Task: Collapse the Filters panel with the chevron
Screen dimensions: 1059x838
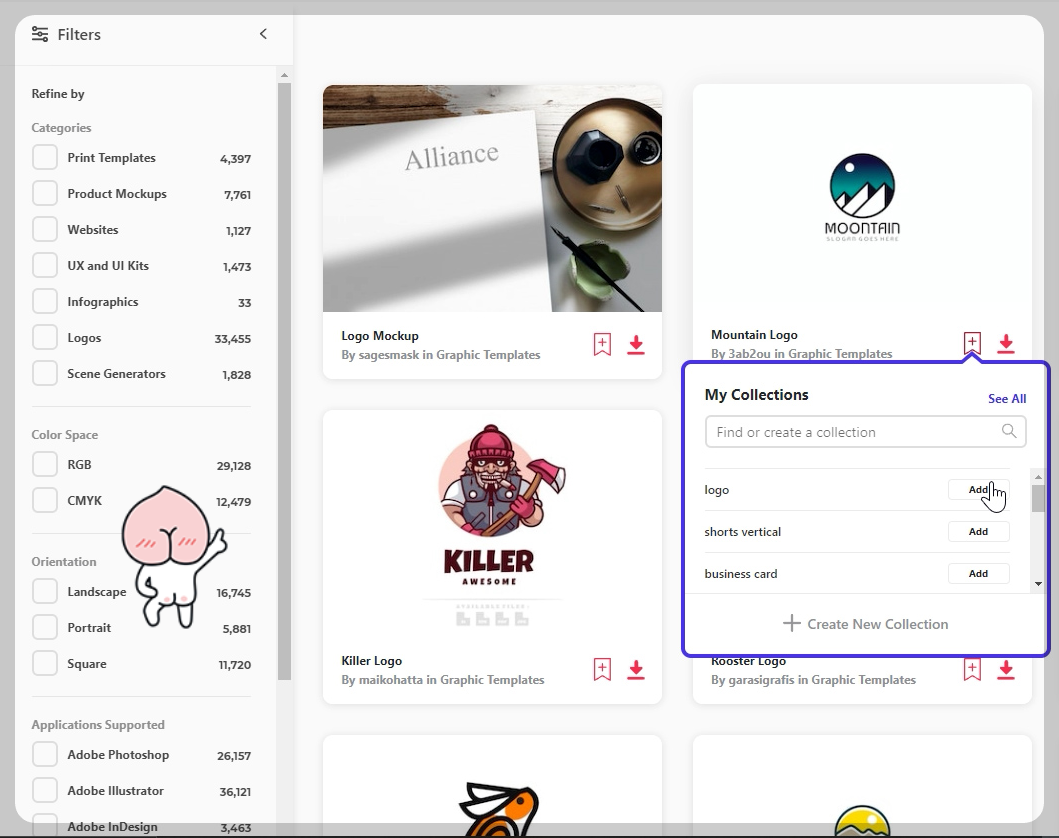Action: (263, 34)
